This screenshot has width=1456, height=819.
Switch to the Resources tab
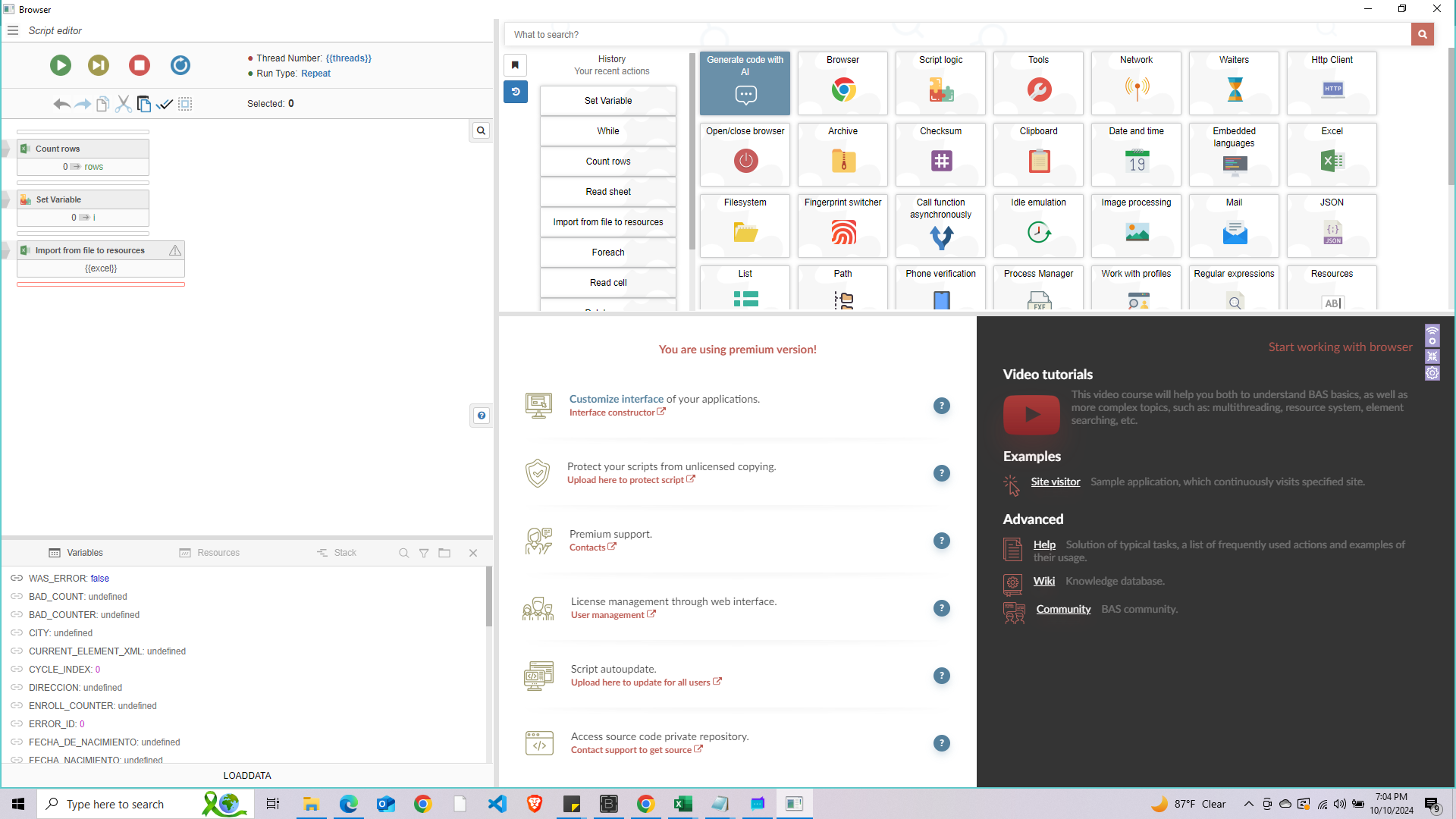[210, 553]
